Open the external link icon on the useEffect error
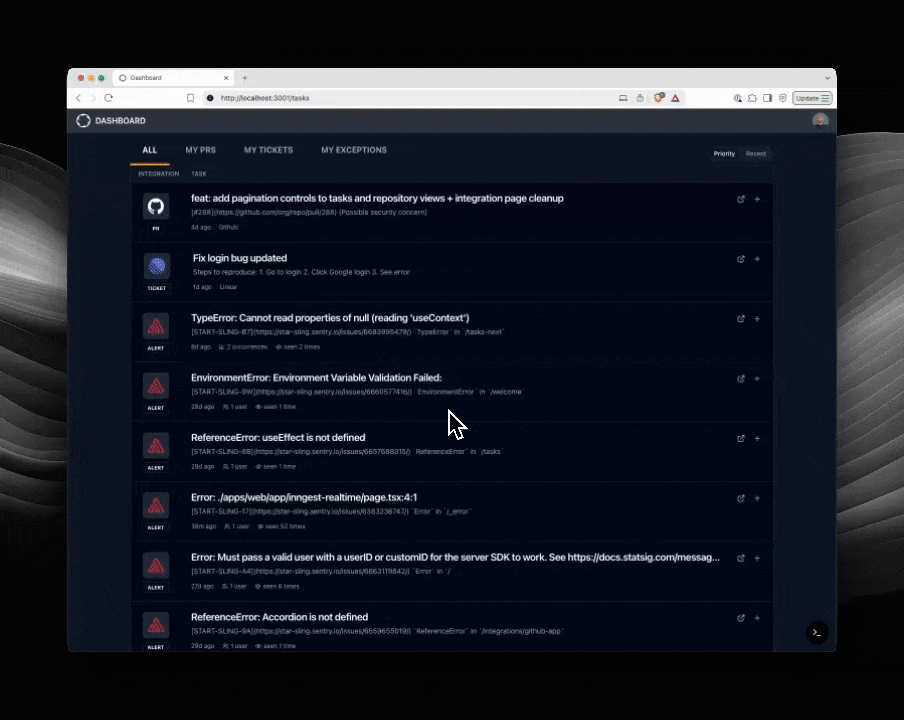 click(x=741, y=438)
